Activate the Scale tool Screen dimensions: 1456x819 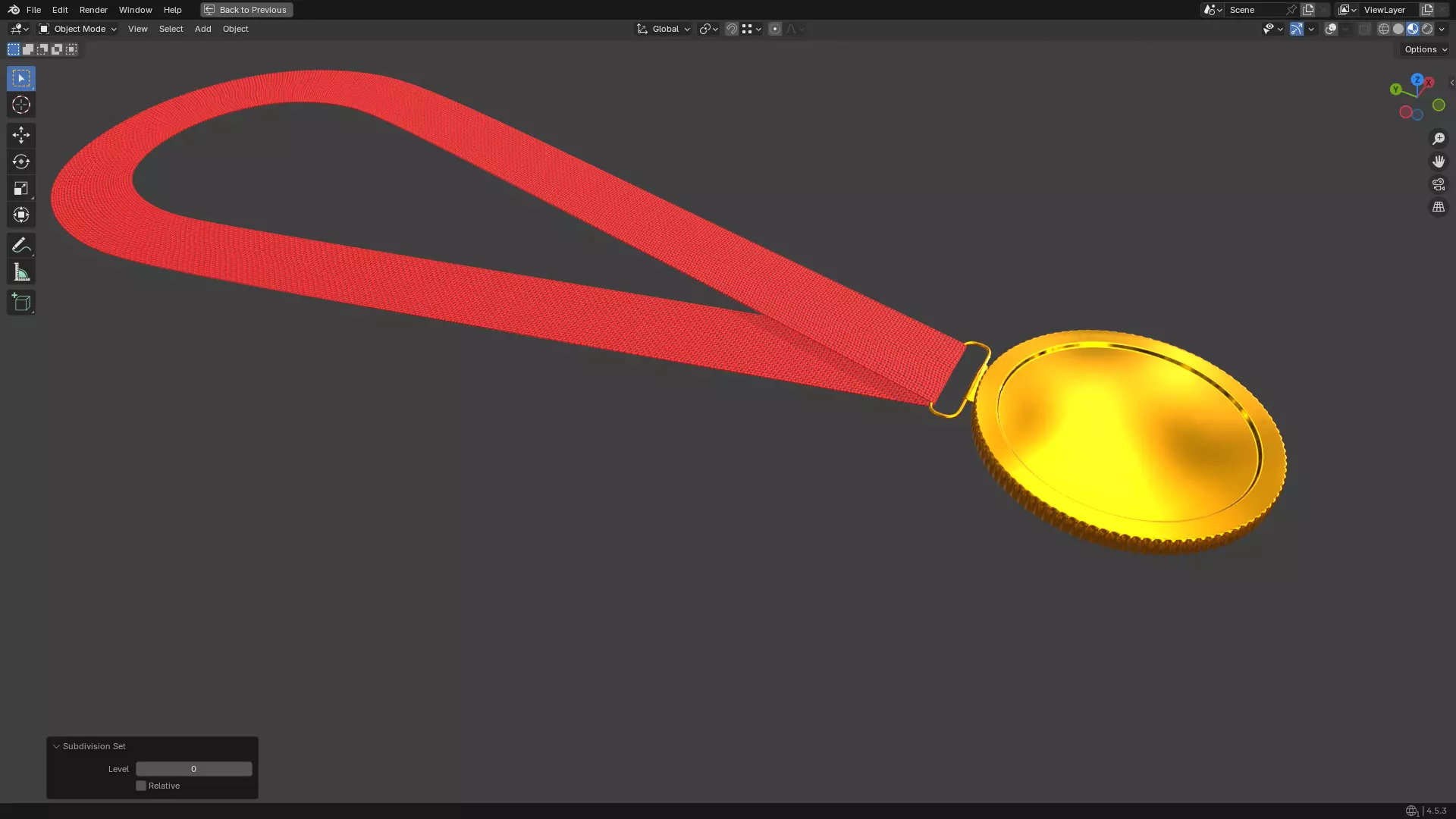click(x=21, y=188)
